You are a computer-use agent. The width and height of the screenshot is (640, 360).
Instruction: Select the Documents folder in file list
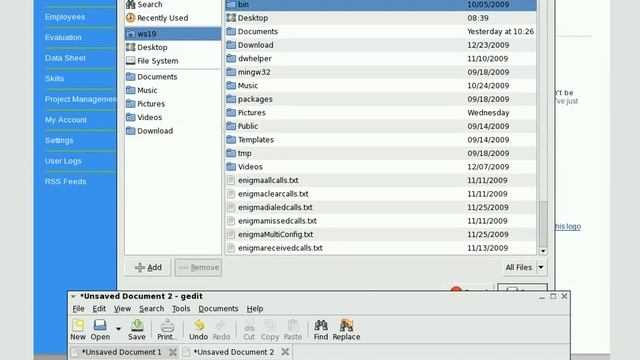pyautogui.click(x=381, y=31)
